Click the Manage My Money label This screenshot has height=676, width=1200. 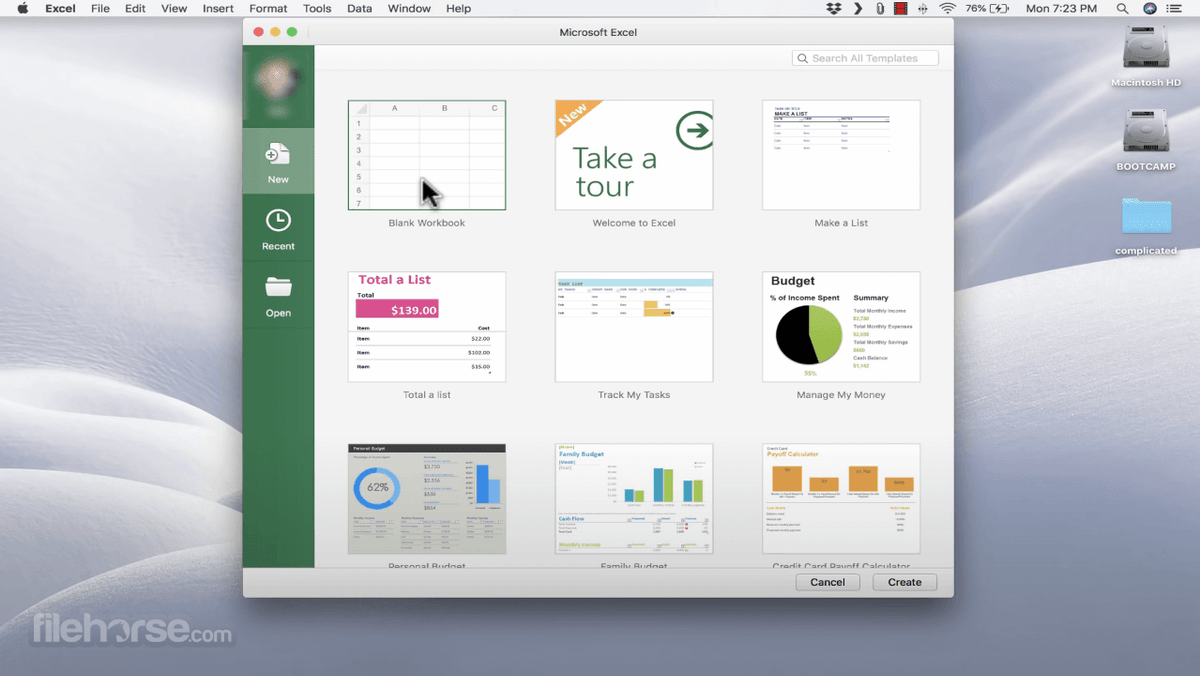[841, 395]
